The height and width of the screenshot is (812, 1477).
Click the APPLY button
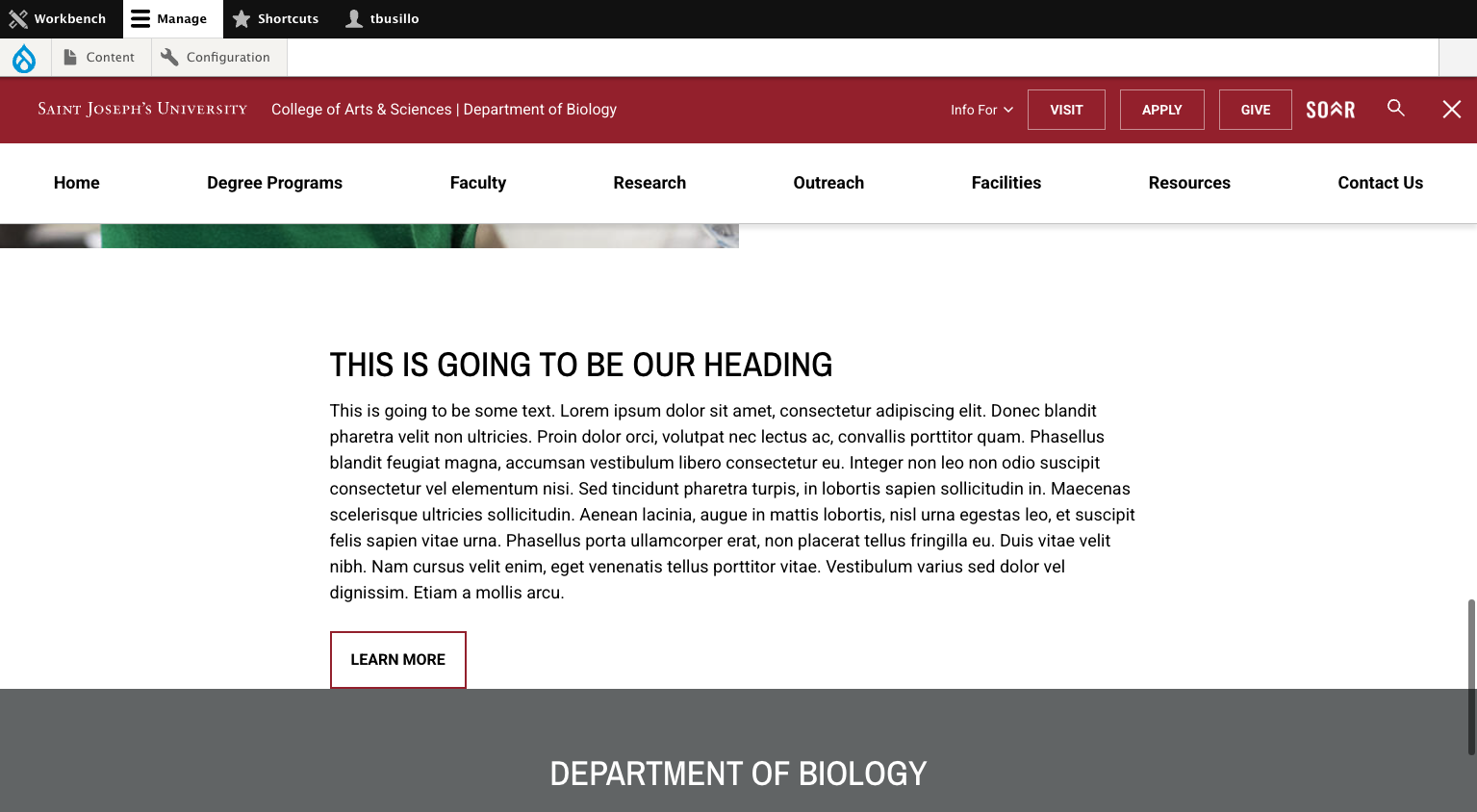[1162, 110]
